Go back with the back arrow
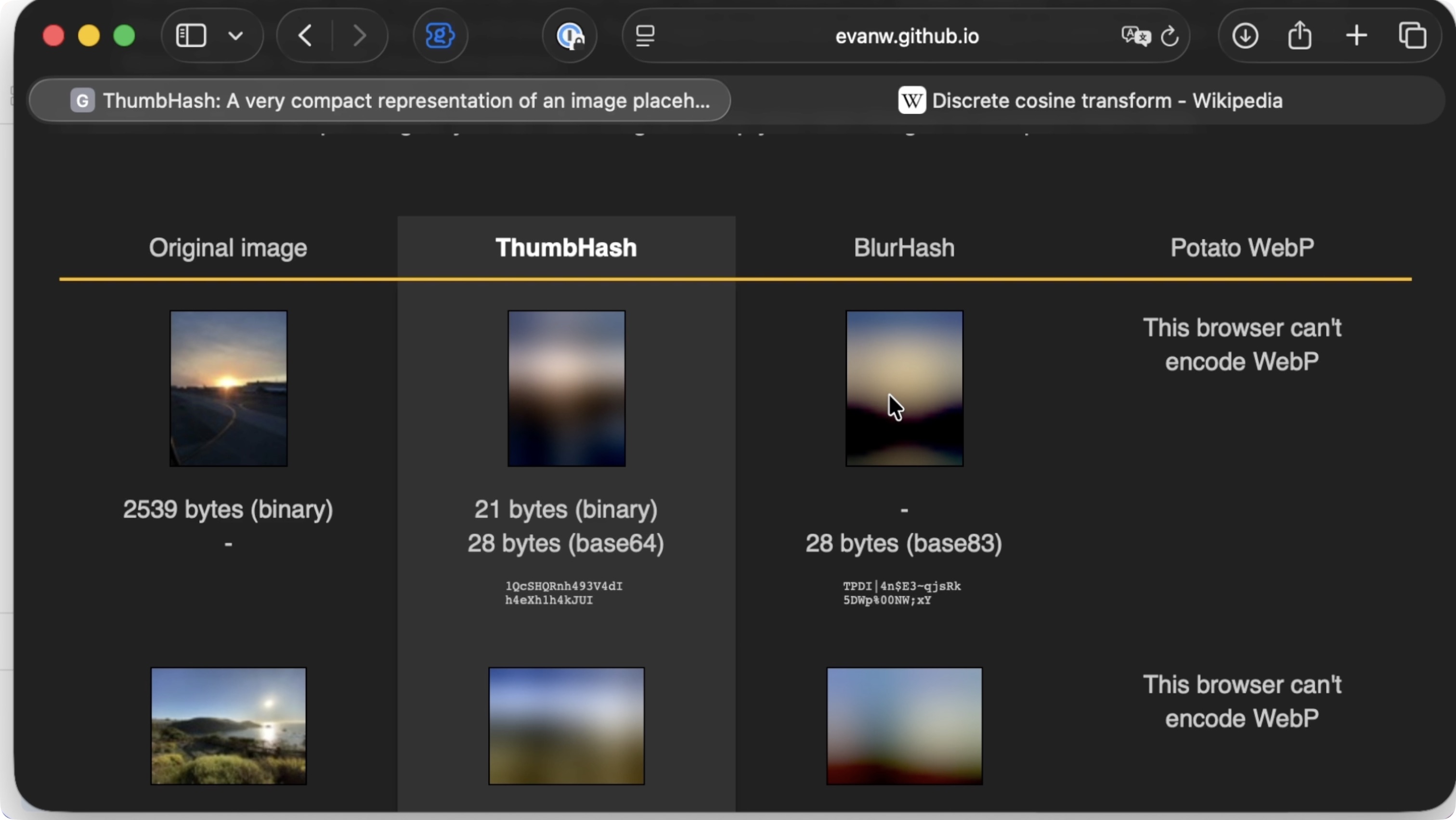The image size is (1456, 820). 305,36
